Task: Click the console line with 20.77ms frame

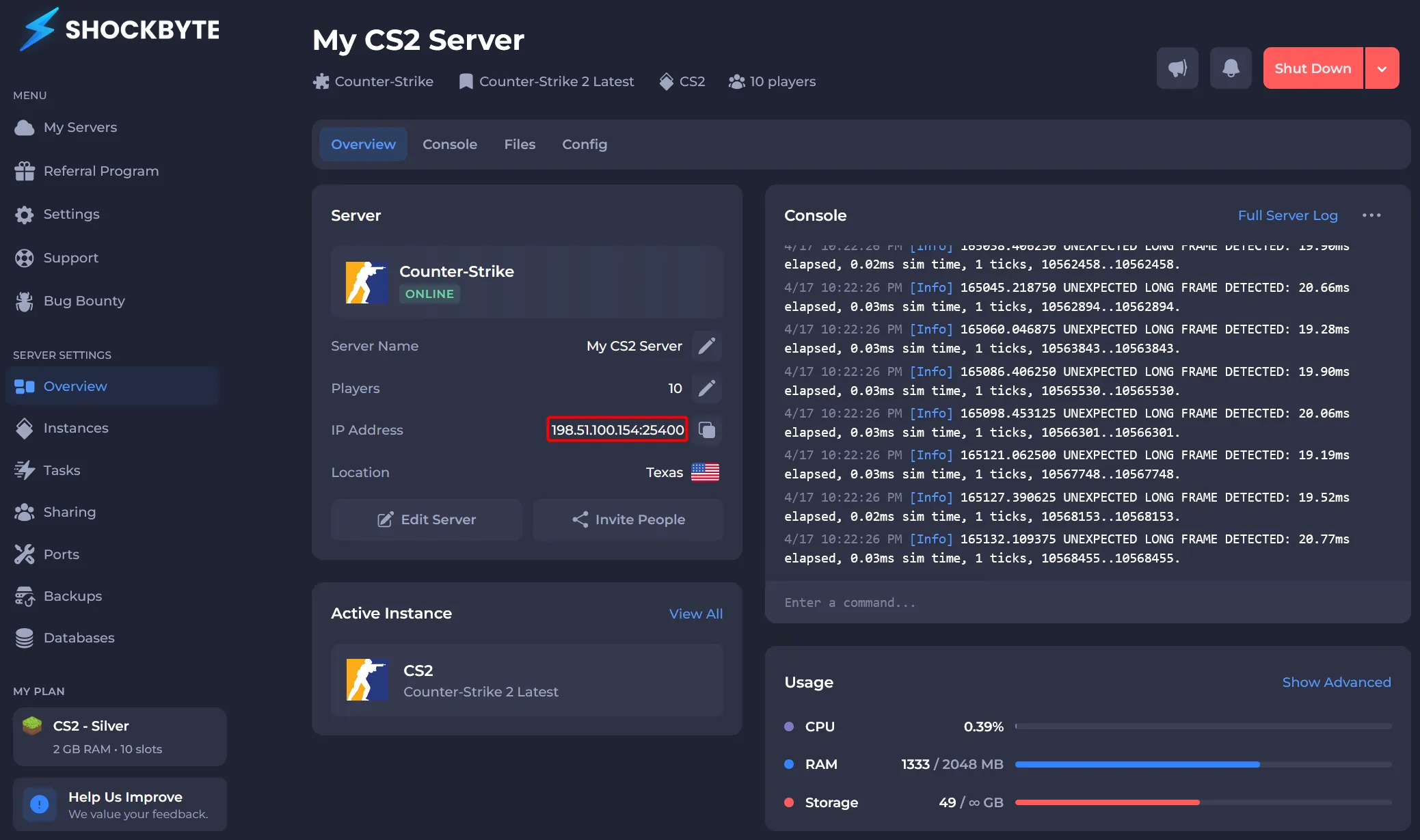Action: tap(1067, 548)
